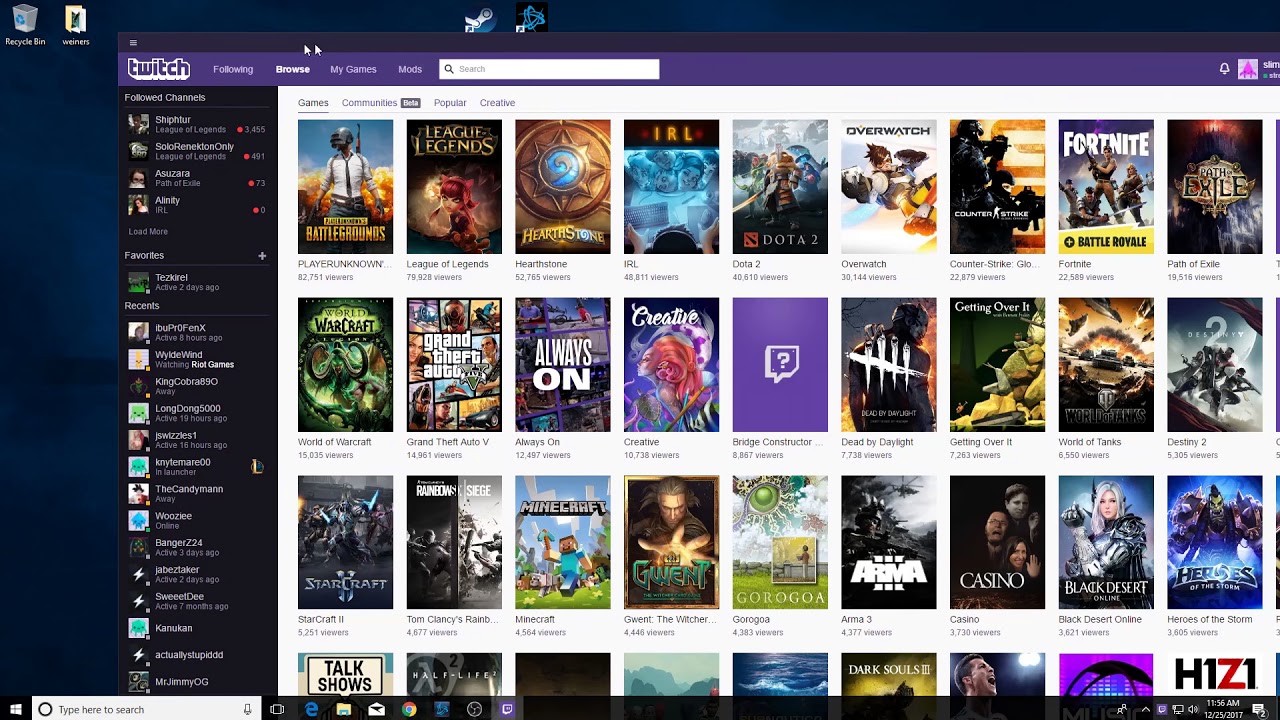Open the Mods section

410,69
